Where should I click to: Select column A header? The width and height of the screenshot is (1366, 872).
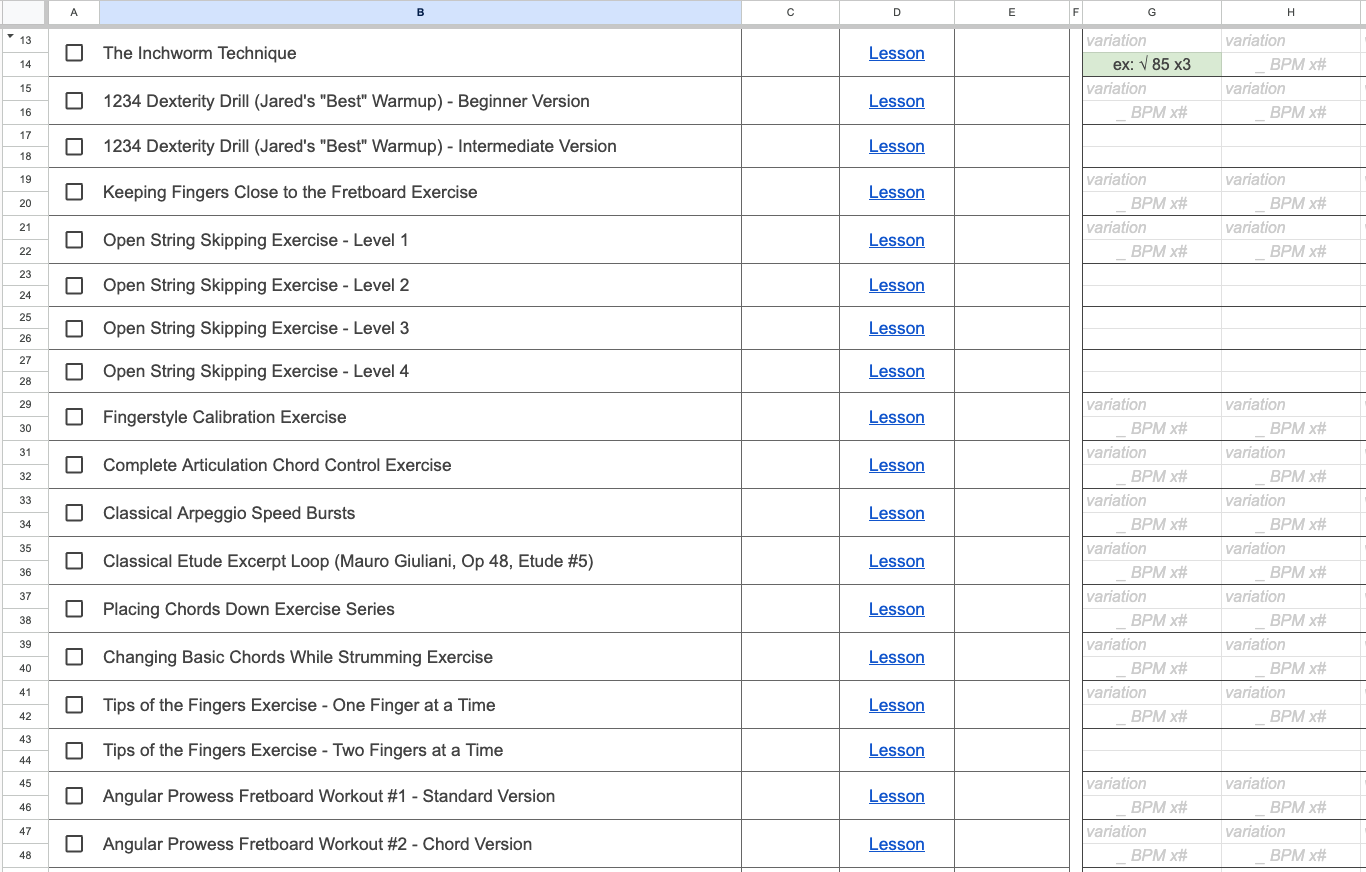point(74,12)
